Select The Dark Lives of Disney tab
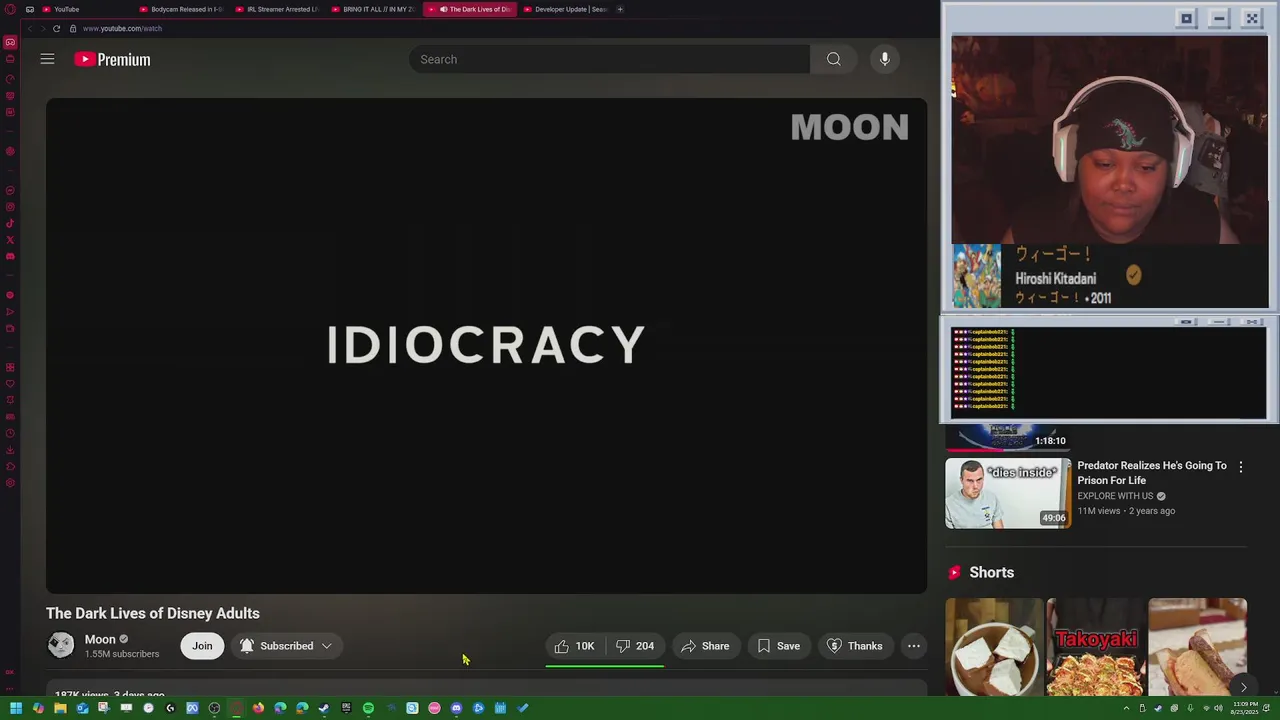This screenshot has height=720, width=1280. (469, 9)
